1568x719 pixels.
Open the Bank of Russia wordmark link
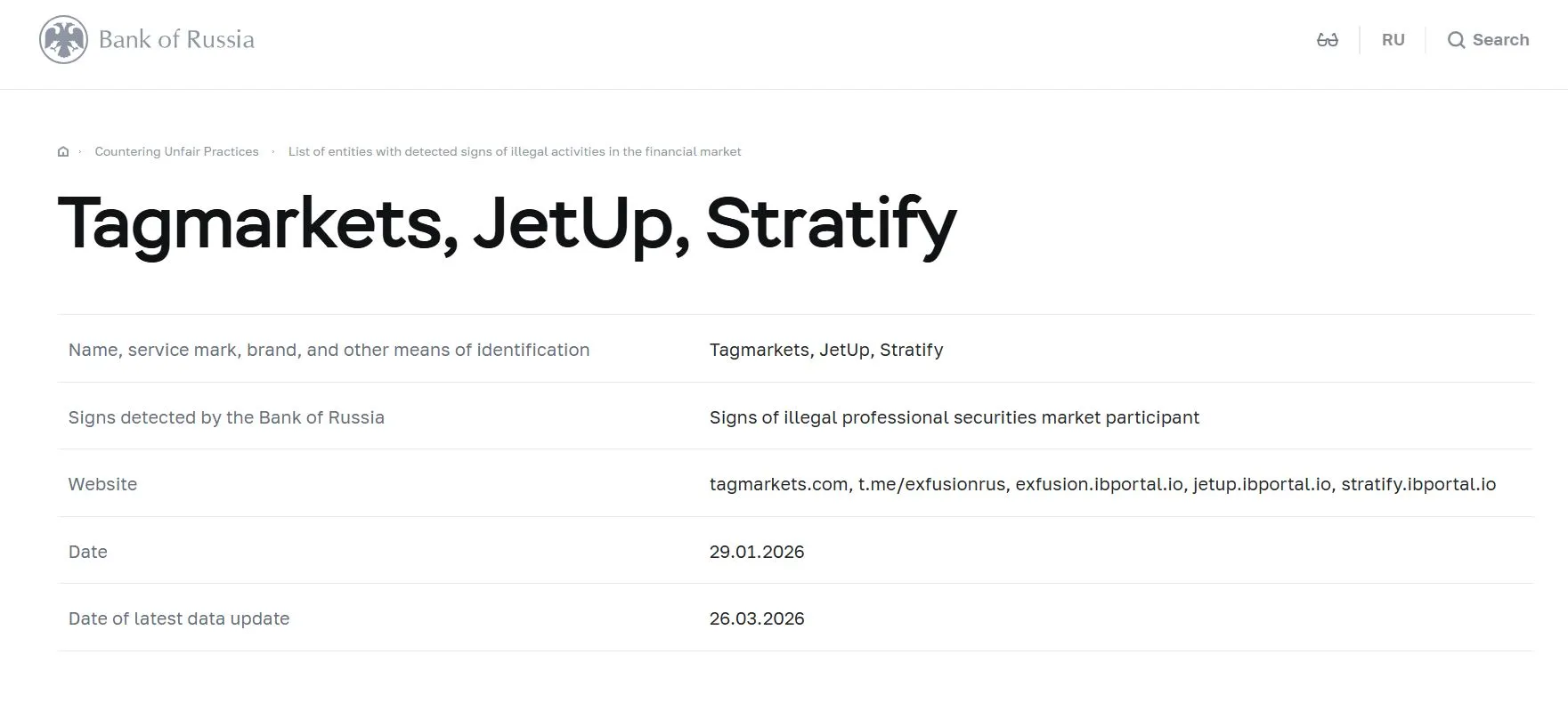[x=176, y=40]
